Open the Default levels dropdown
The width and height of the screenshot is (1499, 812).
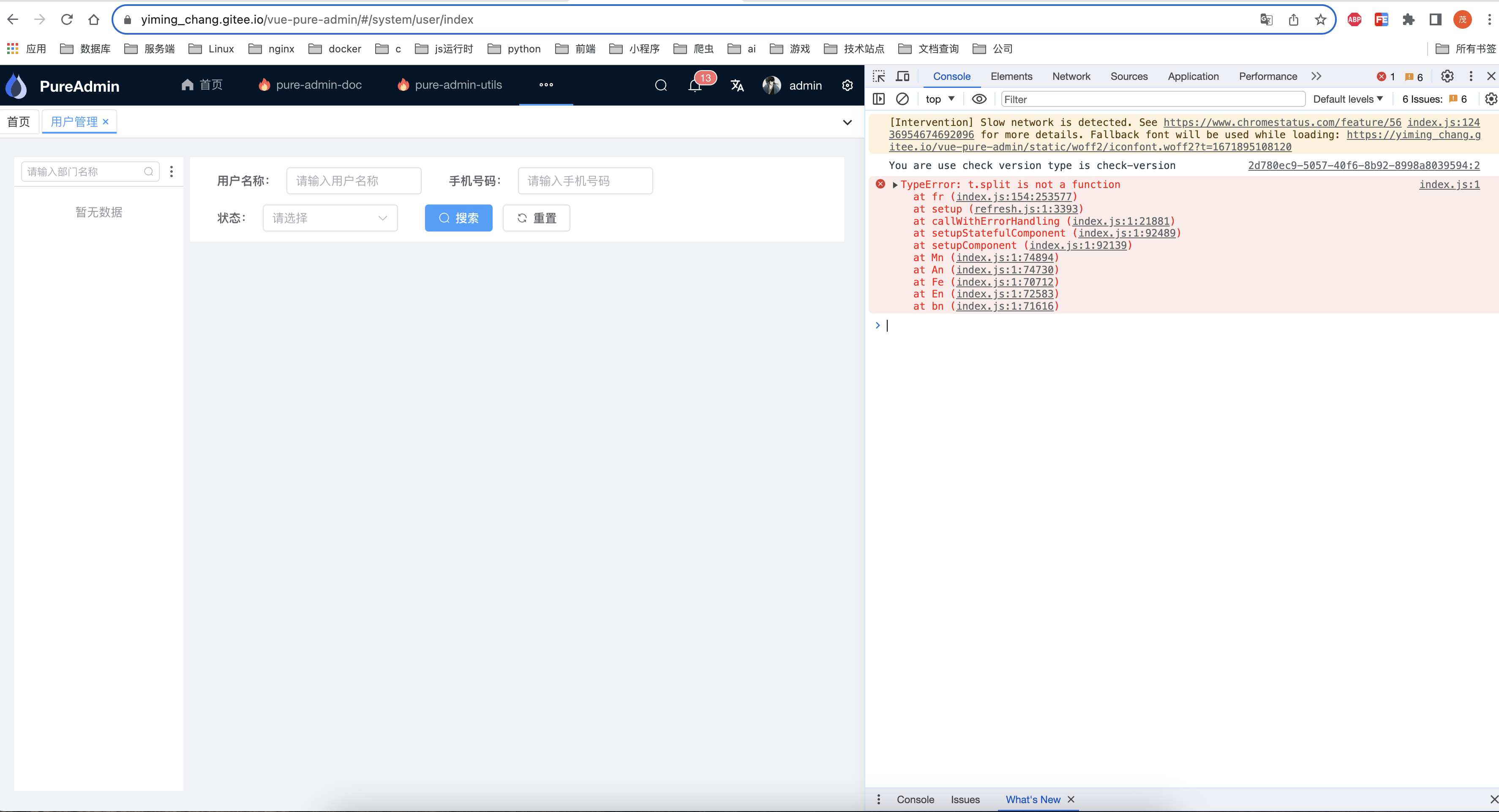[x=1348, y=99]
